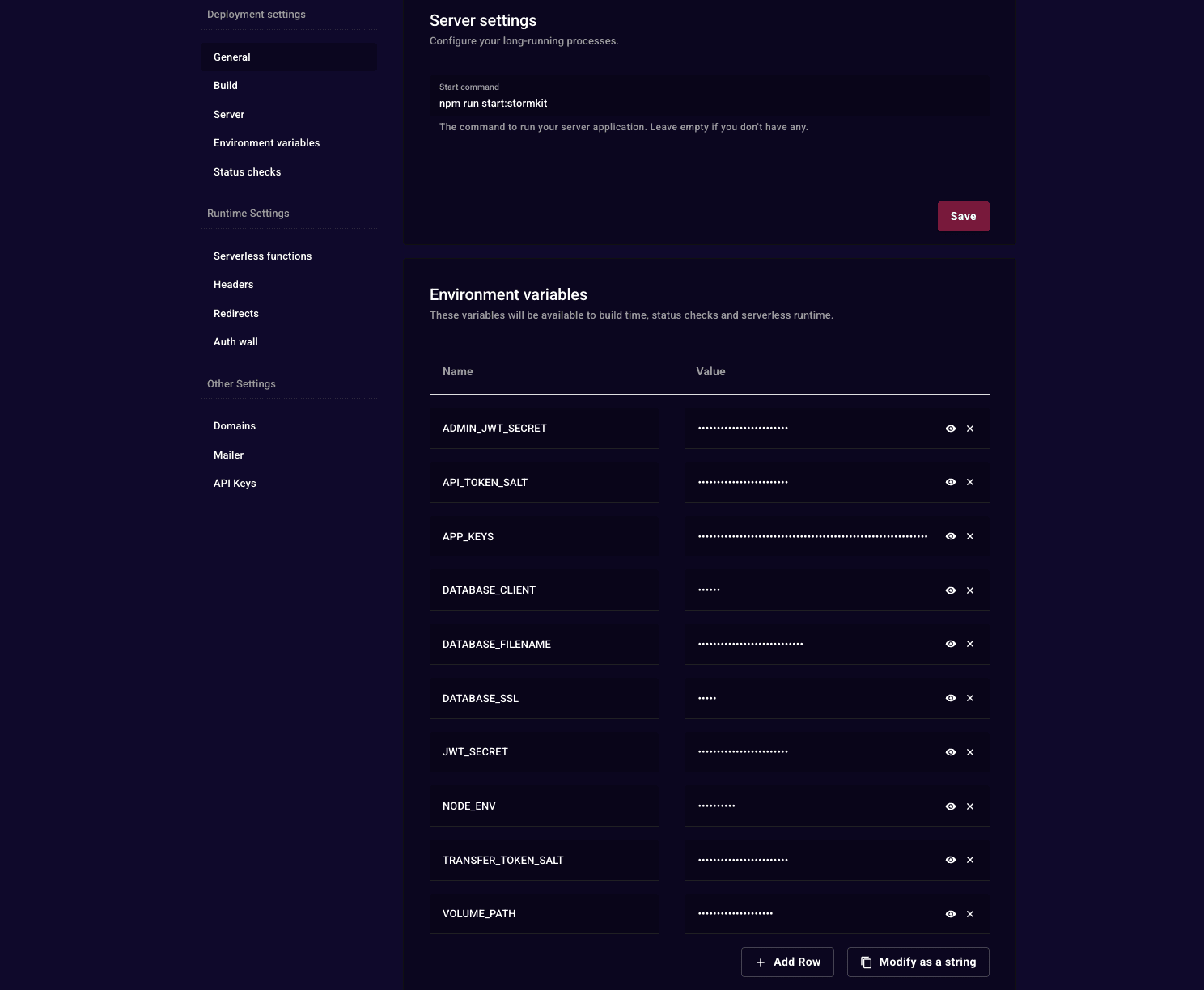Open the Domains settings section
This screenshot has width=1204, height=990.
(x=234, y=425)
